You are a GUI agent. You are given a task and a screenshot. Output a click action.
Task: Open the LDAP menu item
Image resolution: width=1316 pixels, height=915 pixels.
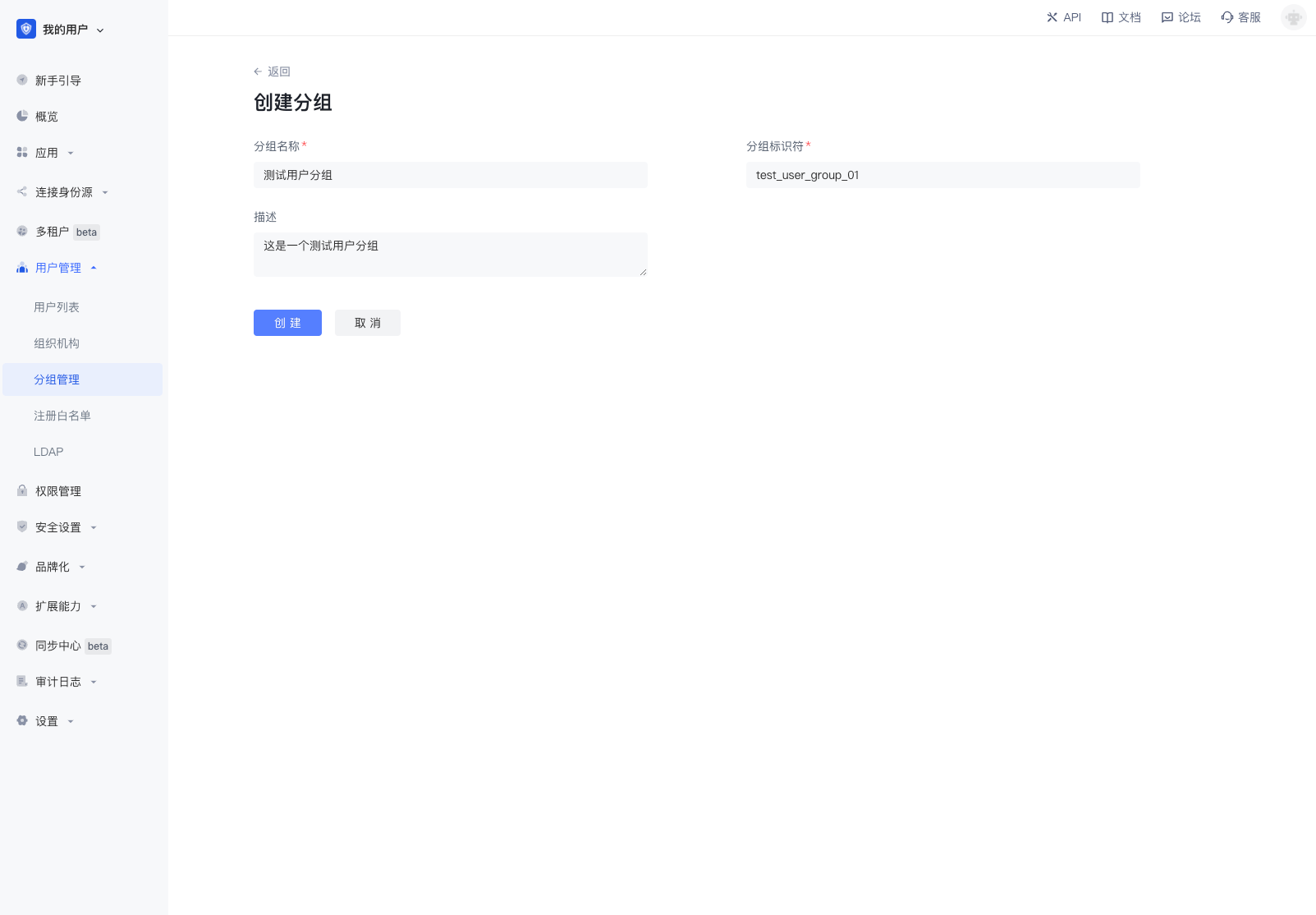48,452
